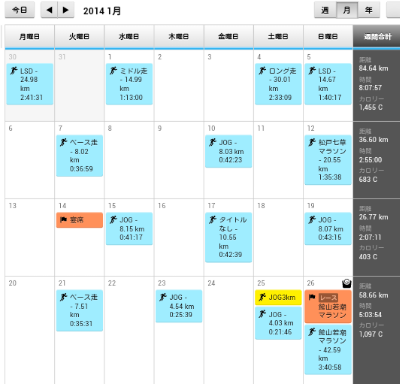Open JOG 8.15 km activity on Jan 15
Image resolution: width=400 pixels, height=384 pixels.
129,229
